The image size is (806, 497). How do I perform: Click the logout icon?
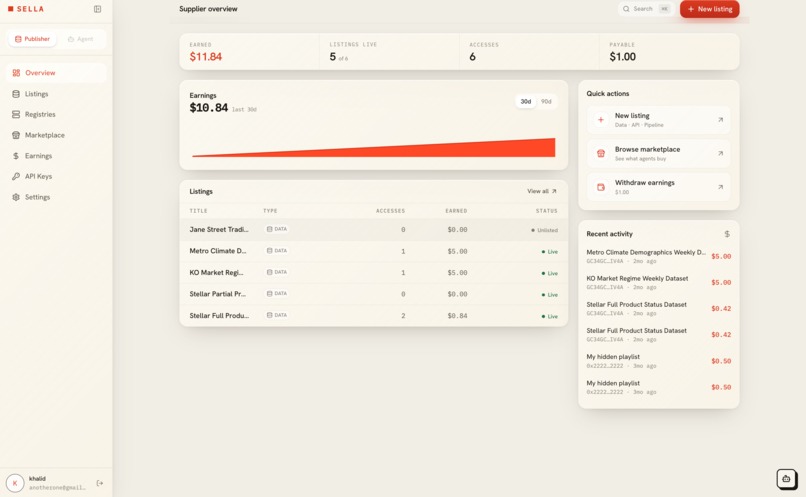100,483
